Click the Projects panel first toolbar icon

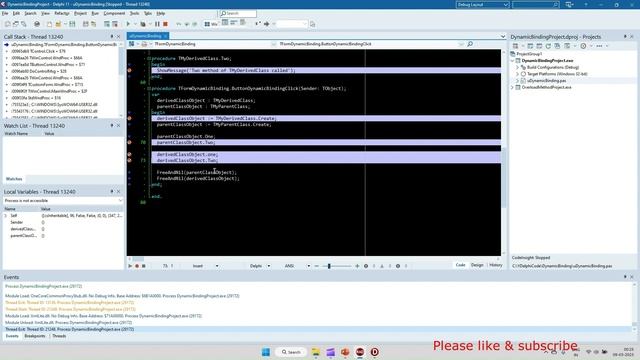tap(516, 46)
